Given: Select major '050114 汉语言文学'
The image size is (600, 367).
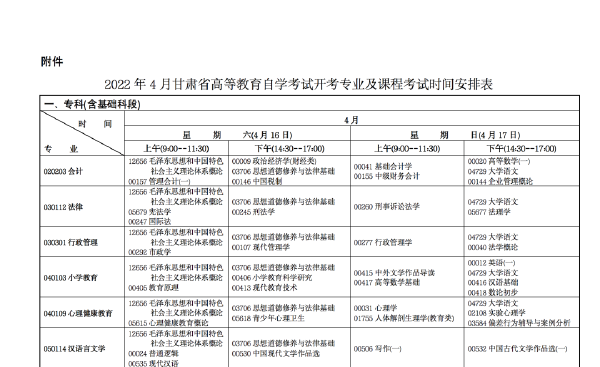Looking at the screenshot, I should coord(74,349).
